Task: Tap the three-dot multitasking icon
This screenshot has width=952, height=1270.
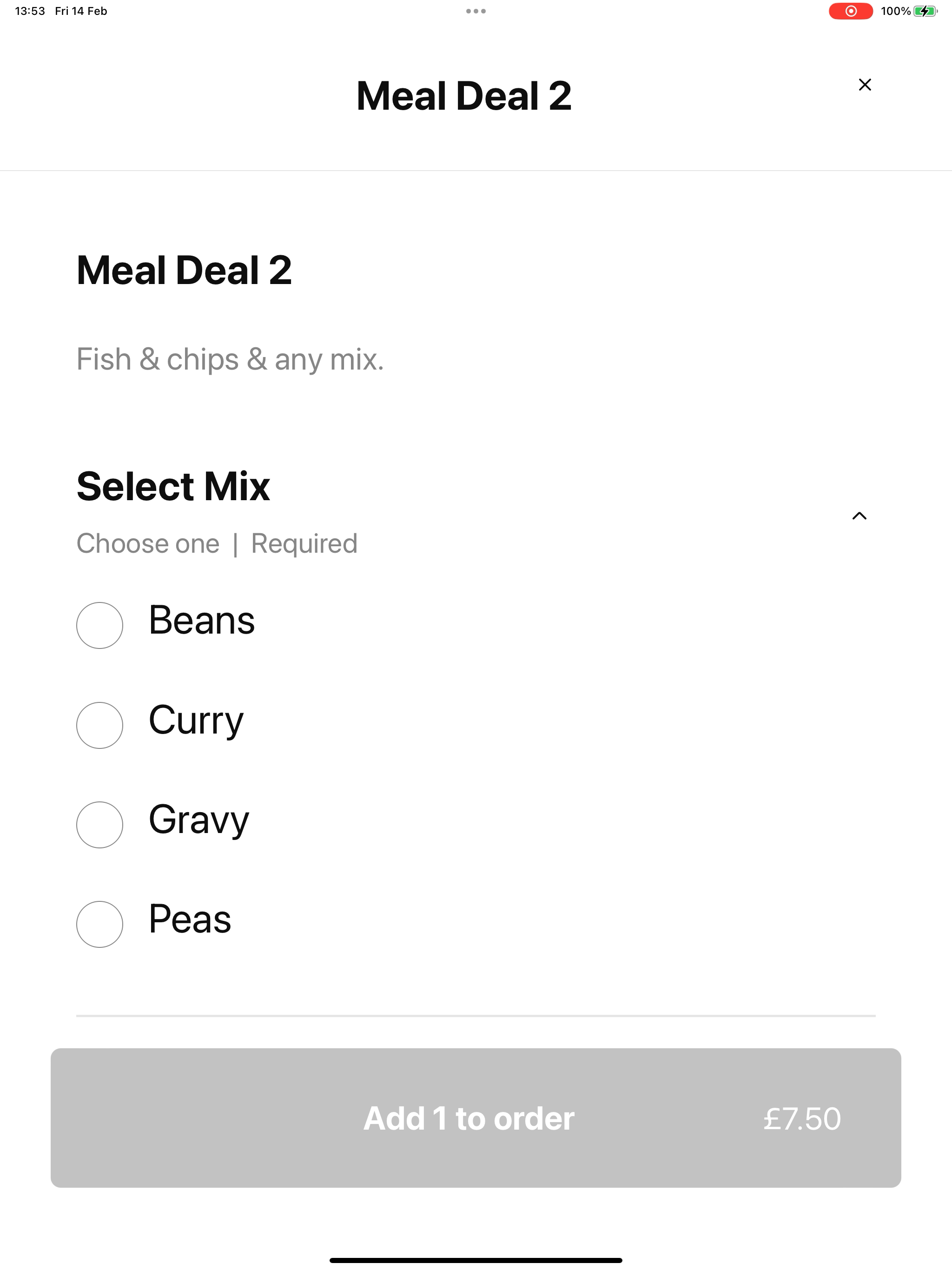Action: (x=476, y=11)
